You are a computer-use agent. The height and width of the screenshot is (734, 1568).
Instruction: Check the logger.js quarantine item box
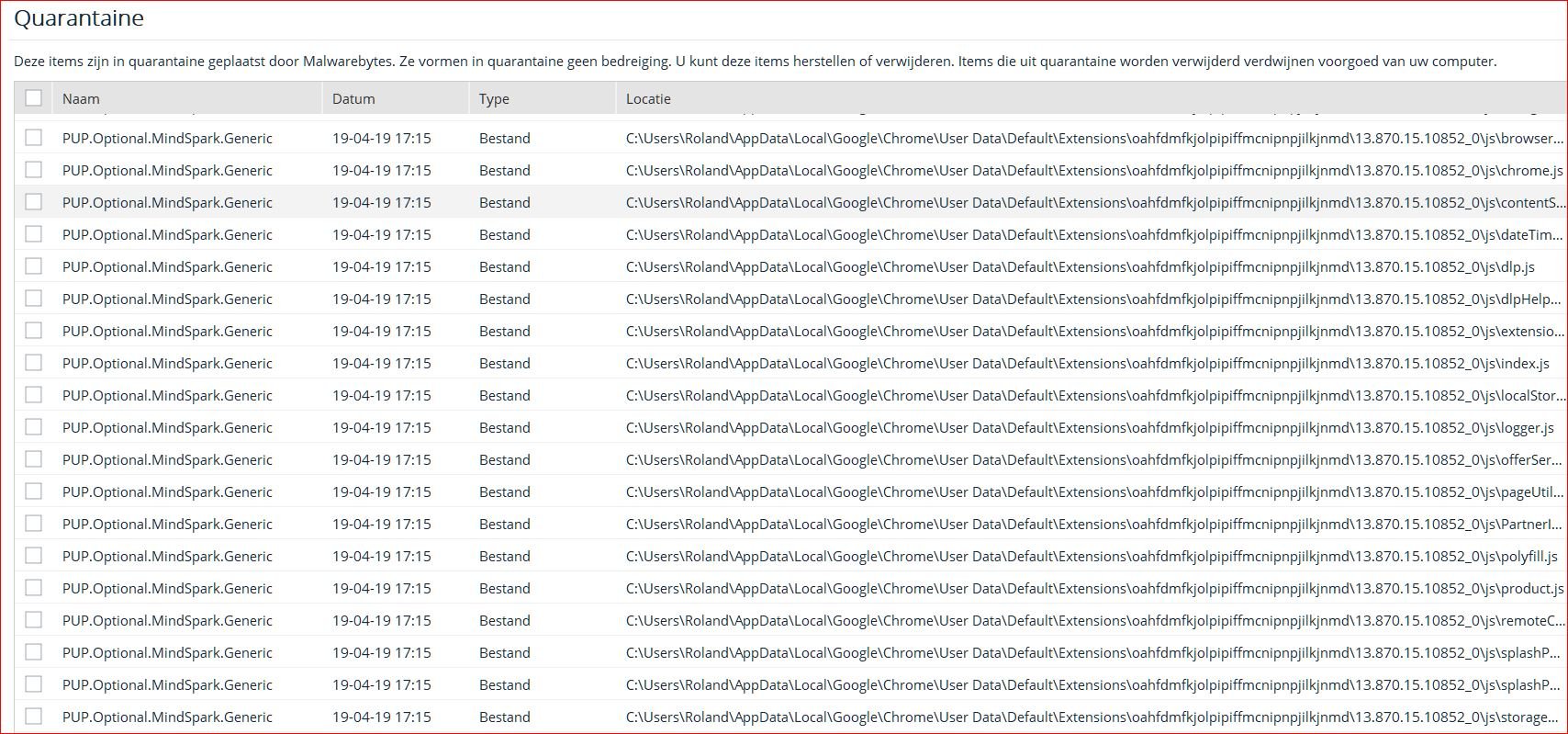[x=34, y=426]
